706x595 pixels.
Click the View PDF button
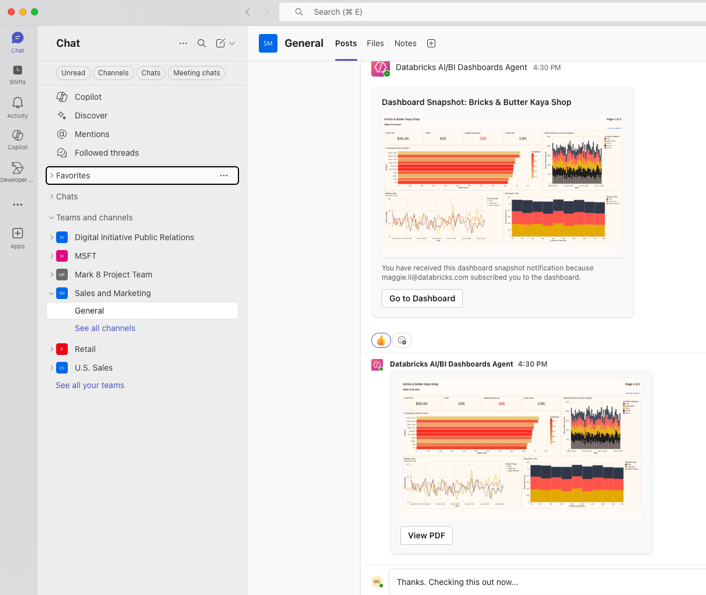tap(426, 535)
